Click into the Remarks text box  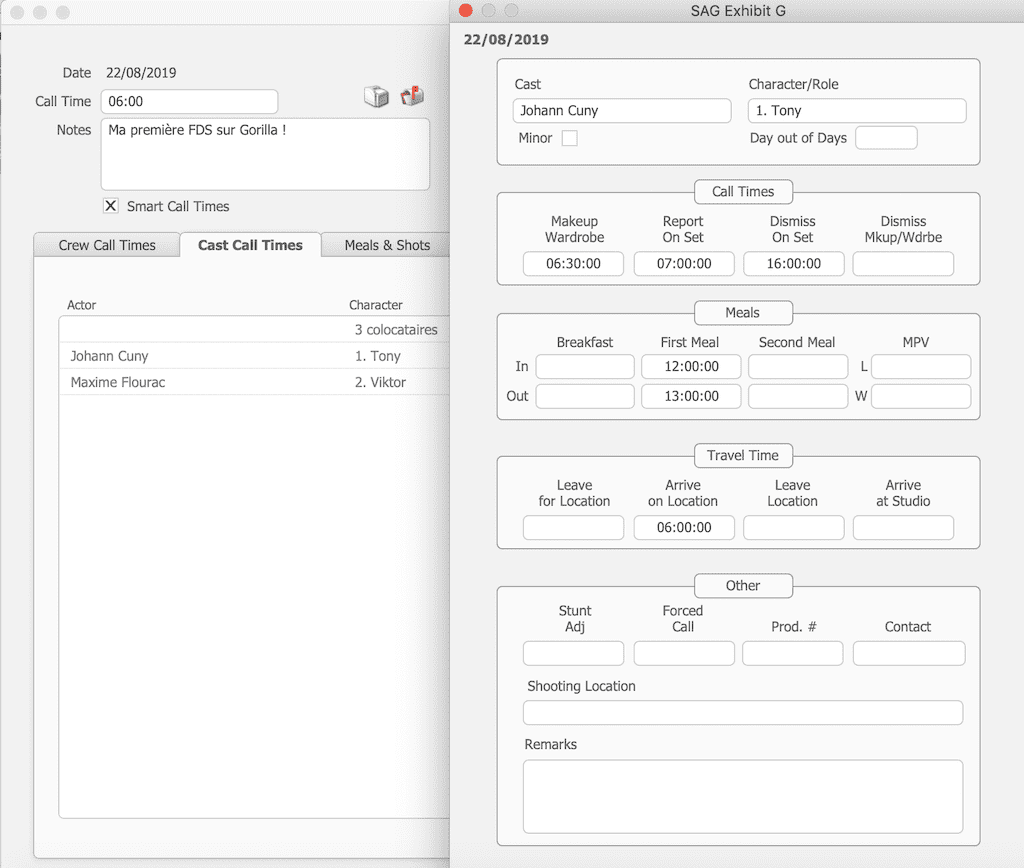742,796
